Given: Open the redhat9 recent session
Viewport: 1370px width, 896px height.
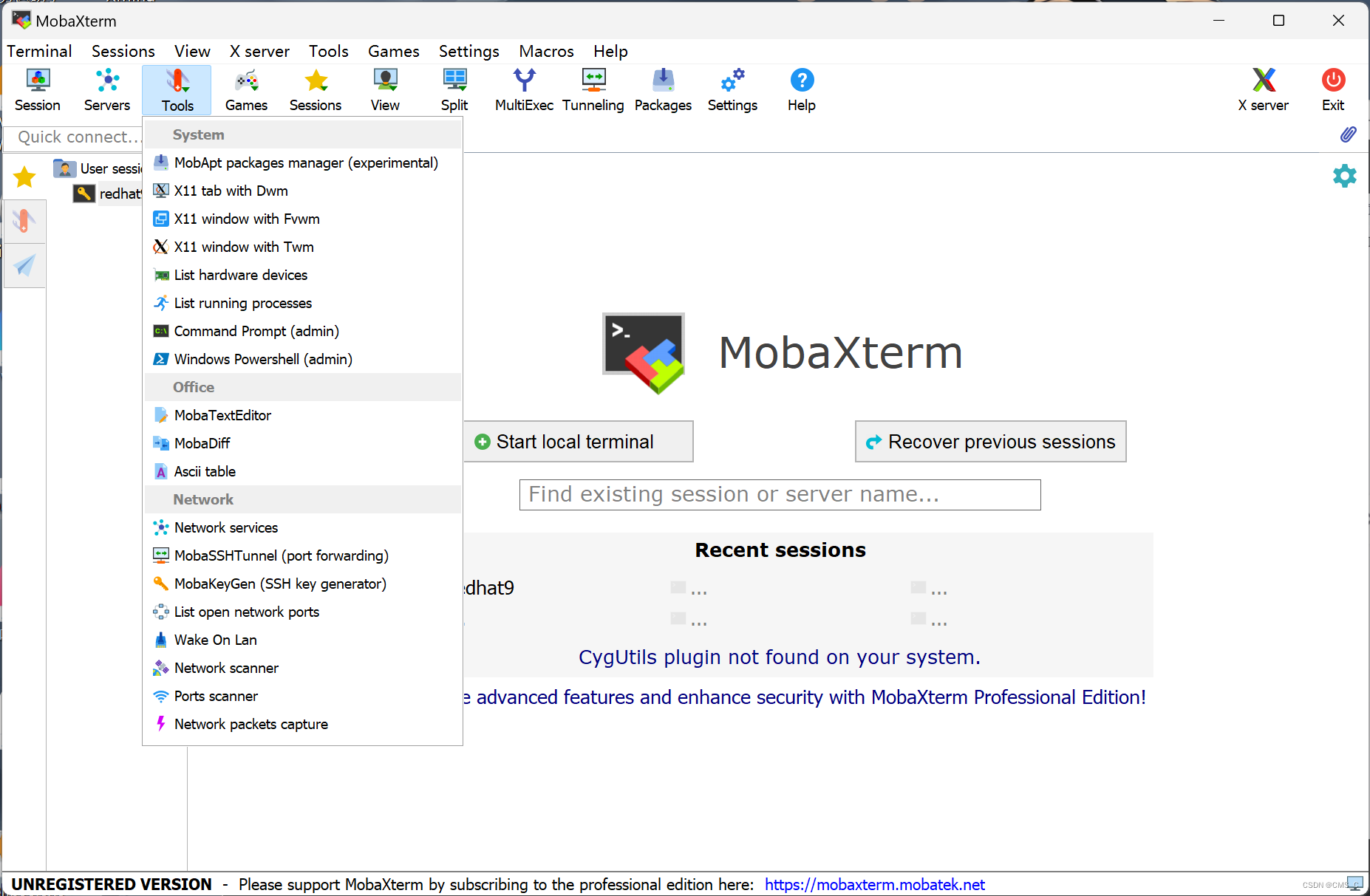Looking at the screenshot, I should tap(489, 588).
